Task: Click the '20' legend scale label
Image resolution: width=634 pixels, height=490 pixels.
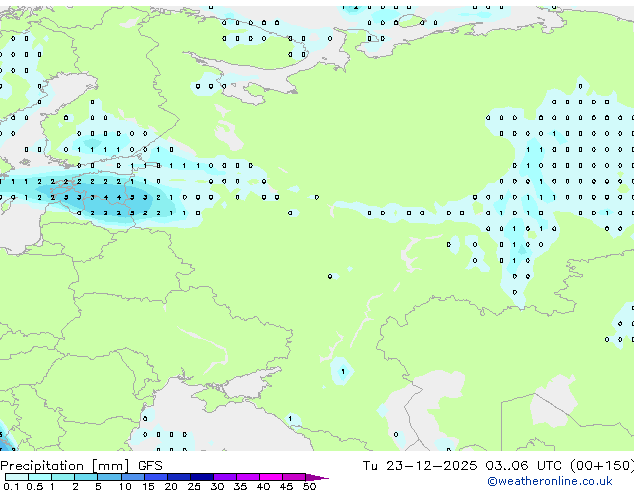Action: pyautogui.click(x=171, y=486)
